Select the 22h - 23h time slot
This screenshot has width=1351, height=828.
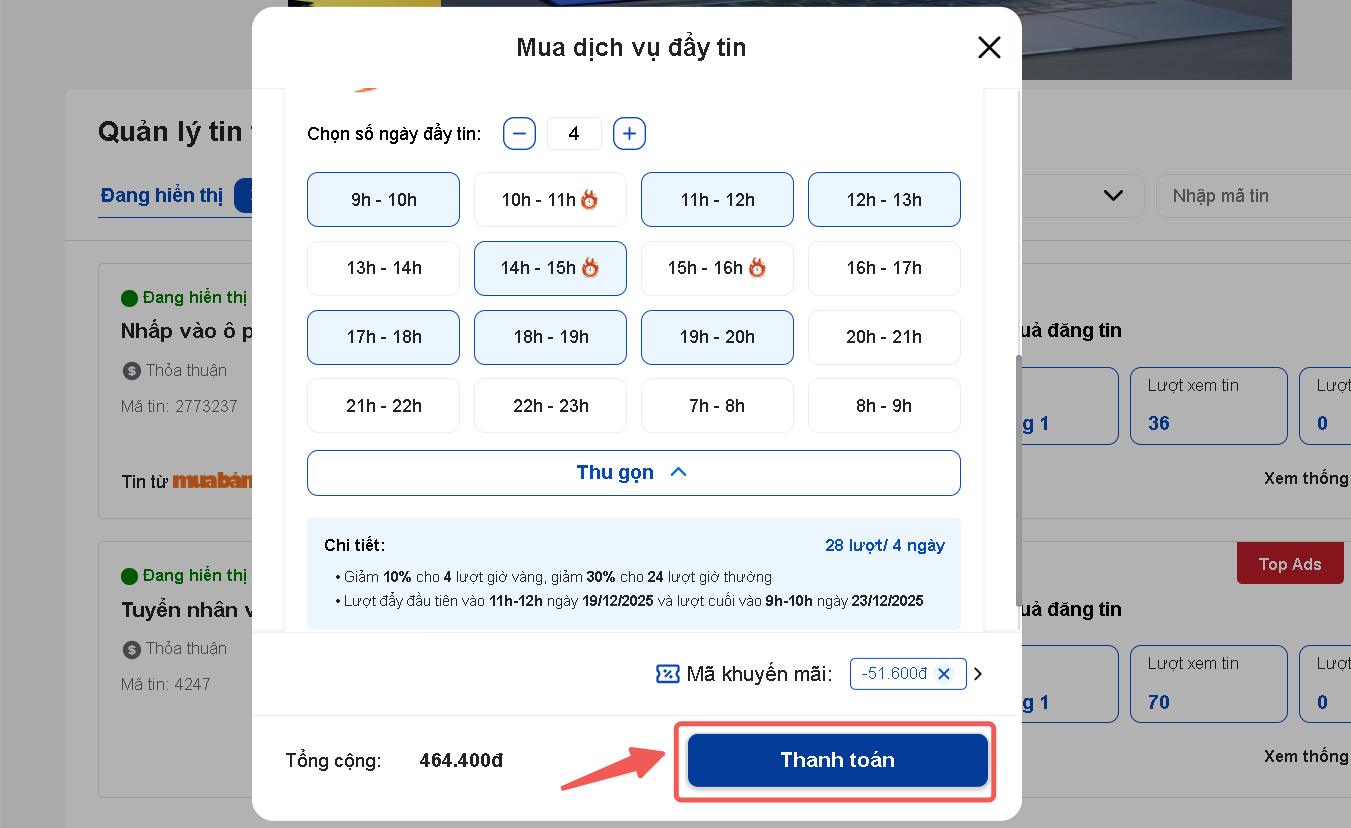click(550, 405)
